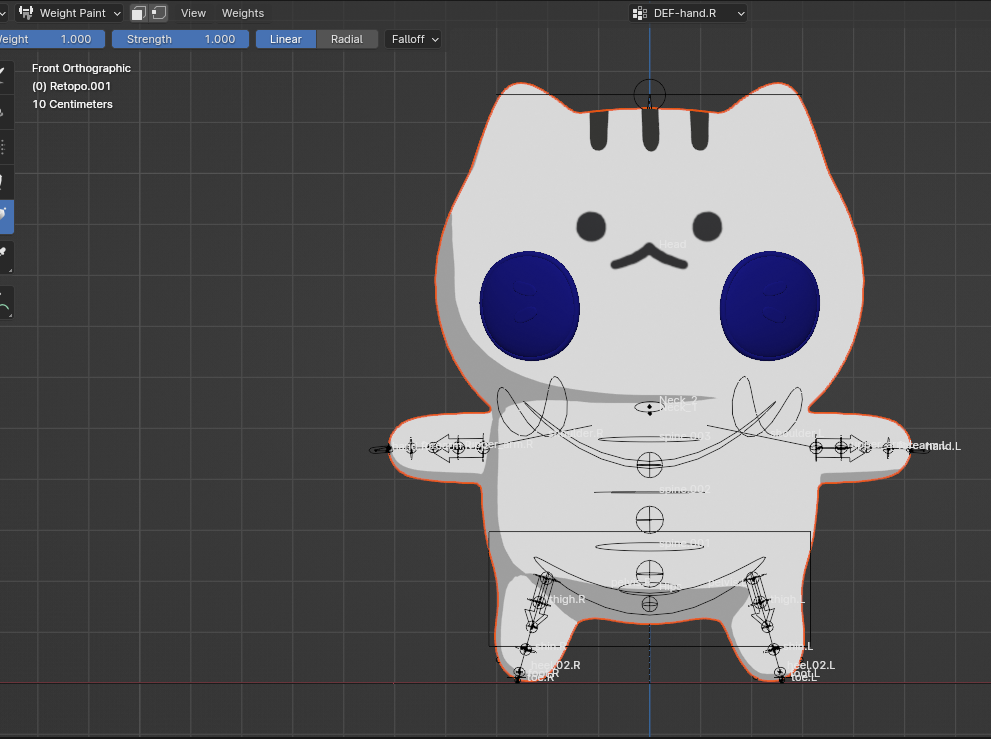Viewport: 991px width, 739px height.
Task: Open the View menu
Action: [x=193, y=13]
